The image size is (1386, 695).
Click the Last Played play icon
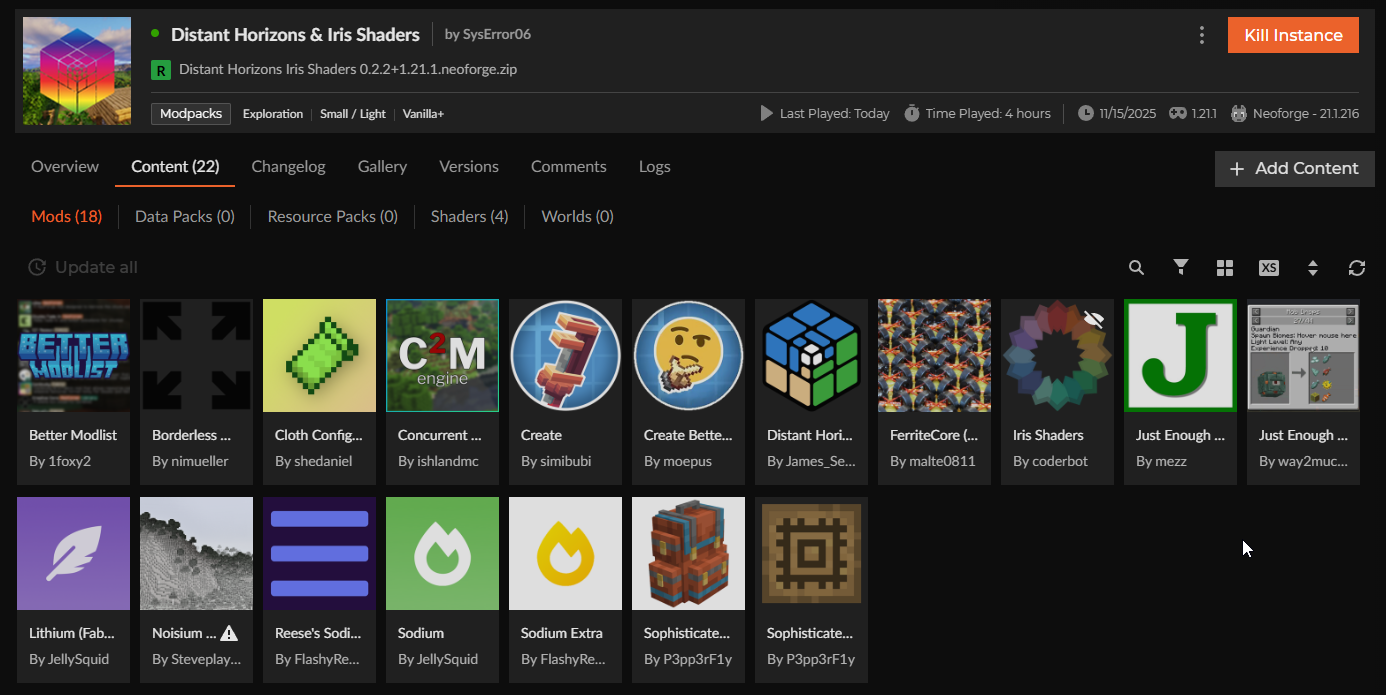767,113
